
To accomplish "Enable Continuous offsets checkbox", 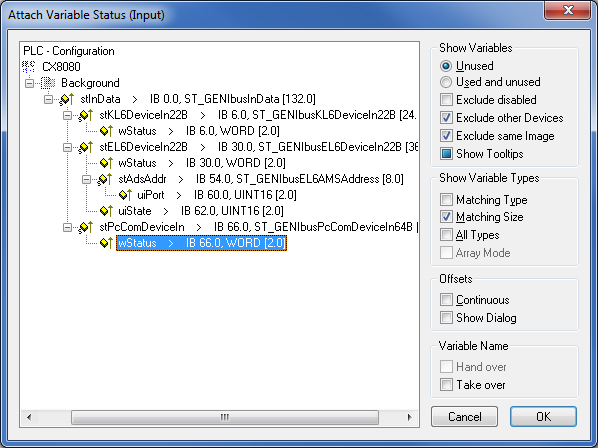I will [x=446, y=300].
